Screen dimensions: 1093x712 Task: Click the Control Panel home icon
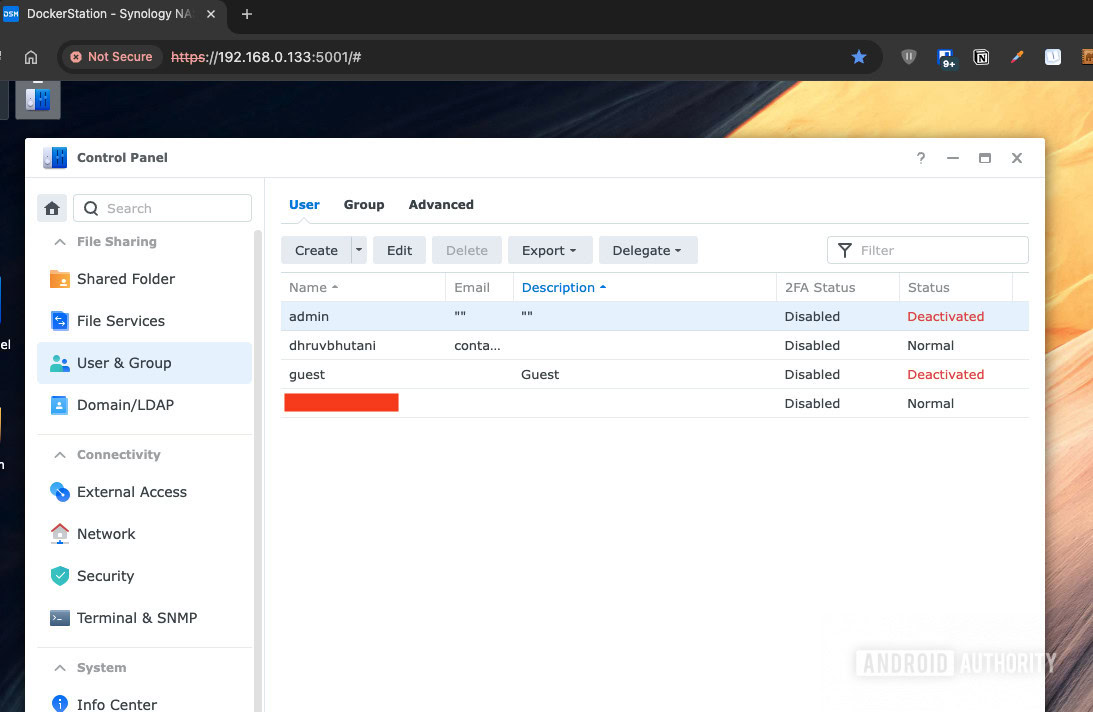click(x=52, y=208)
